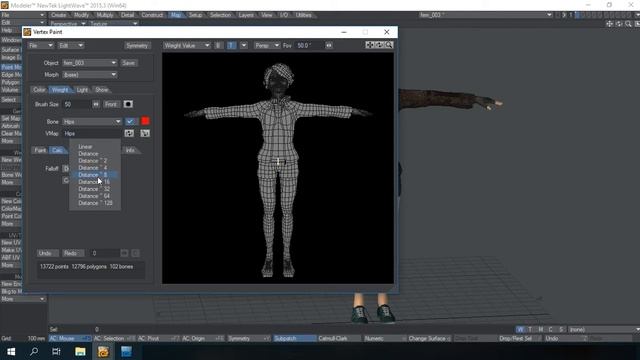
Task: Open the Weight Value display dropdown
Action: pyautogui.click(x=187, y=45)
